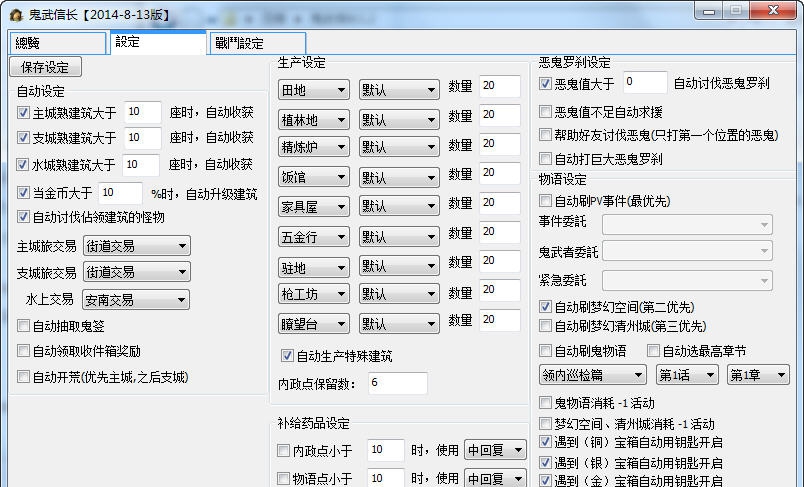Toggle 自动刷梦幻空间 checkbox
The image size is (804, 487).
(x=545, y=307)
